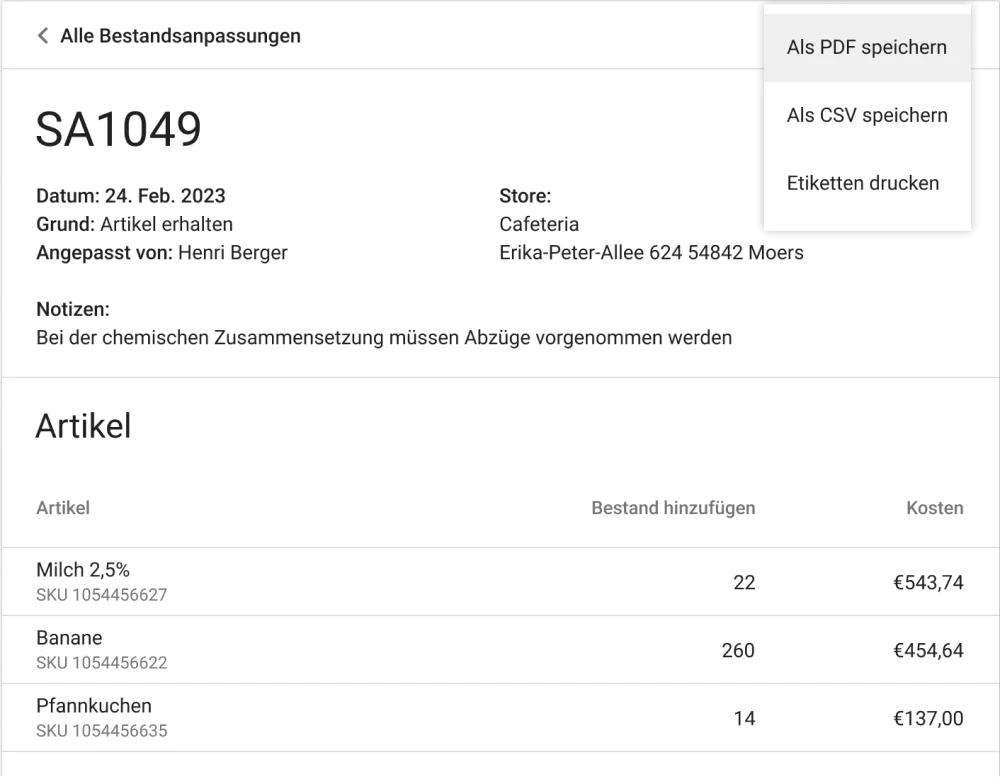Select 'Als PDF speichern' from the menu
The width and height of the screenshot is (1000, 777).
(867, 47)
